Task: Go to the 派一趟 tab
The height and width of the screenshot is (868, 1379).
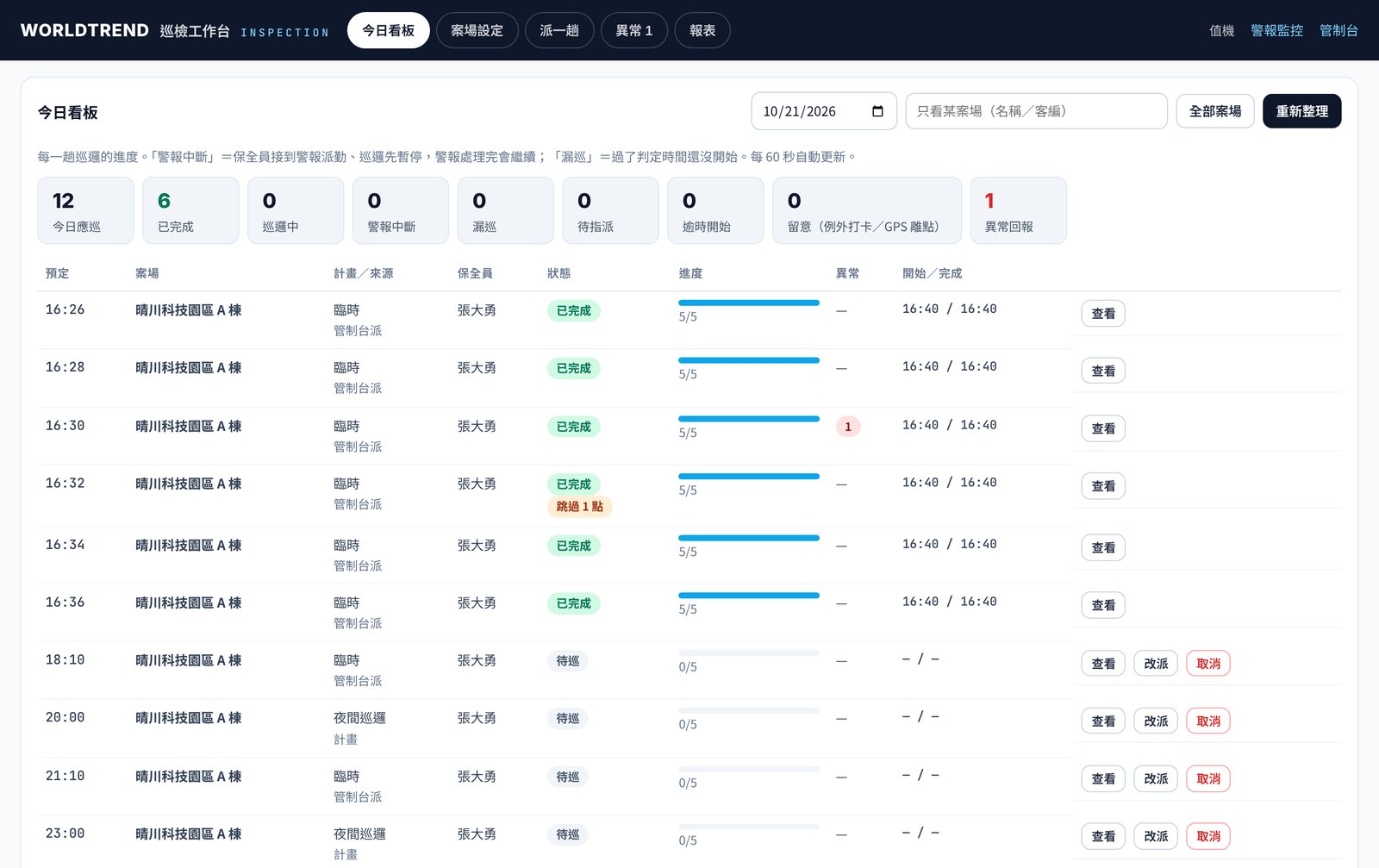Action: pos(559,30)
